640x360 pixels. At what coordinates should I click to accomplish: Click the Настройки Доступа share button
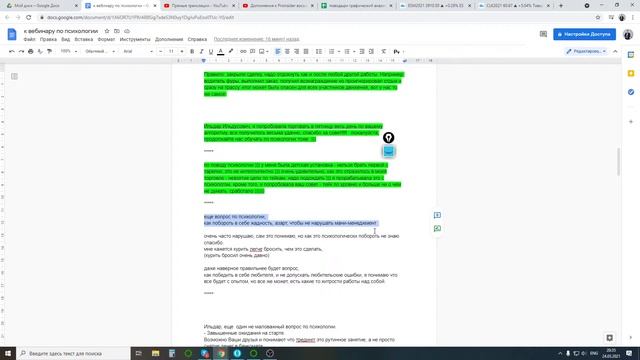click(x=584, y=34)
